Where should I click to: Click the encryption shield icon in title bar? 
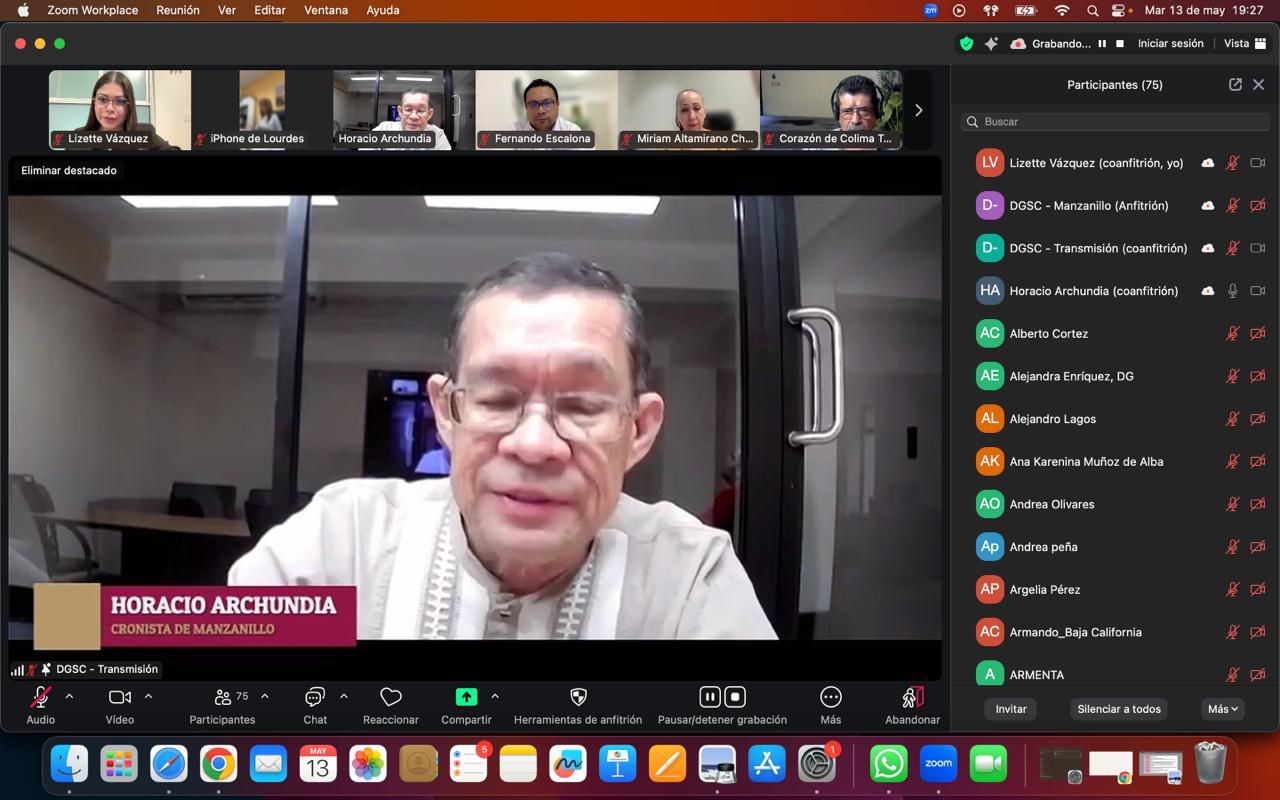pyautogui.click(x=966, y=44)
